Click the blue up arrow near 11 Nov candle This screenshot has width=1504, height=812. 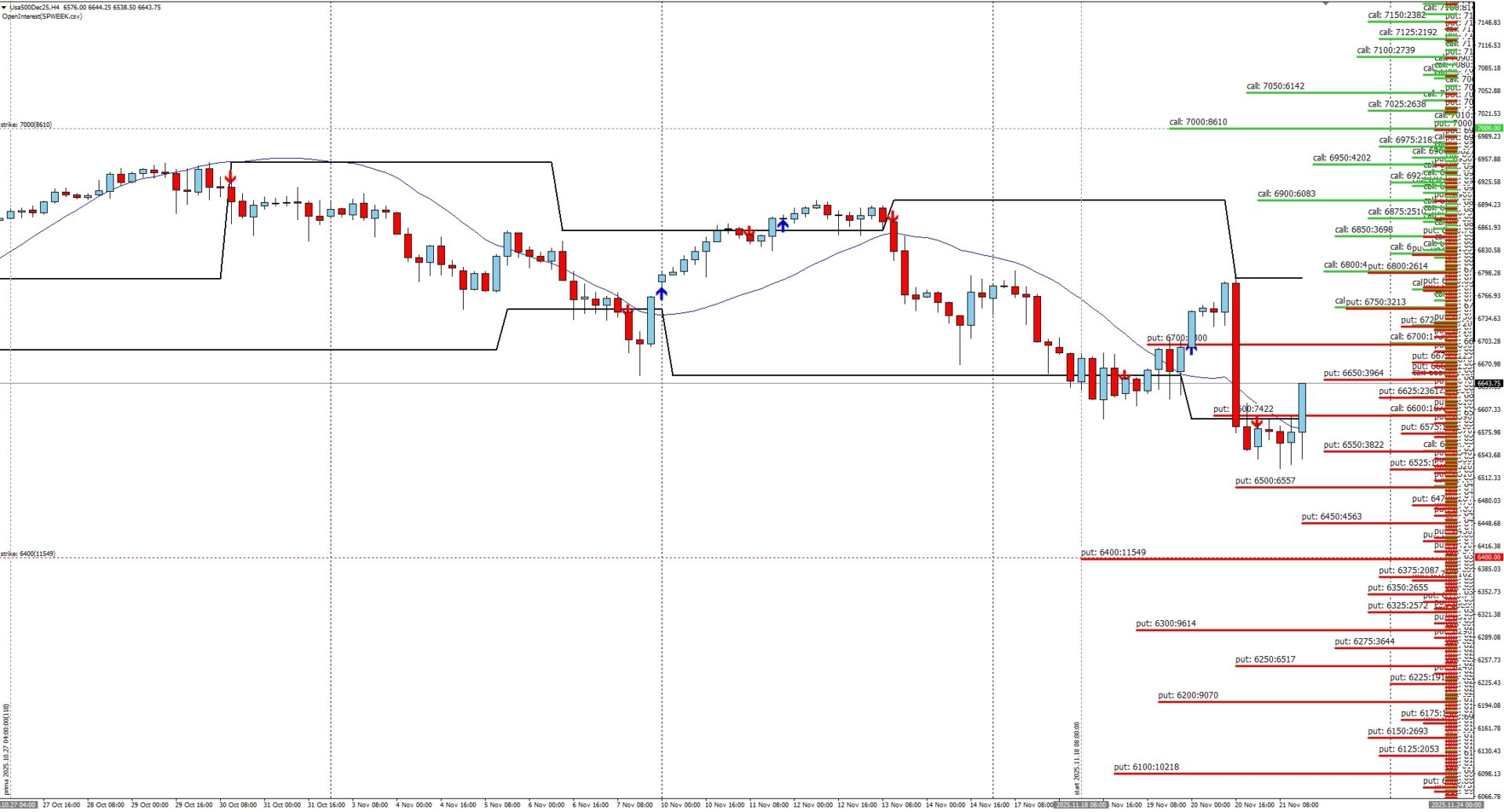point(783,226)
